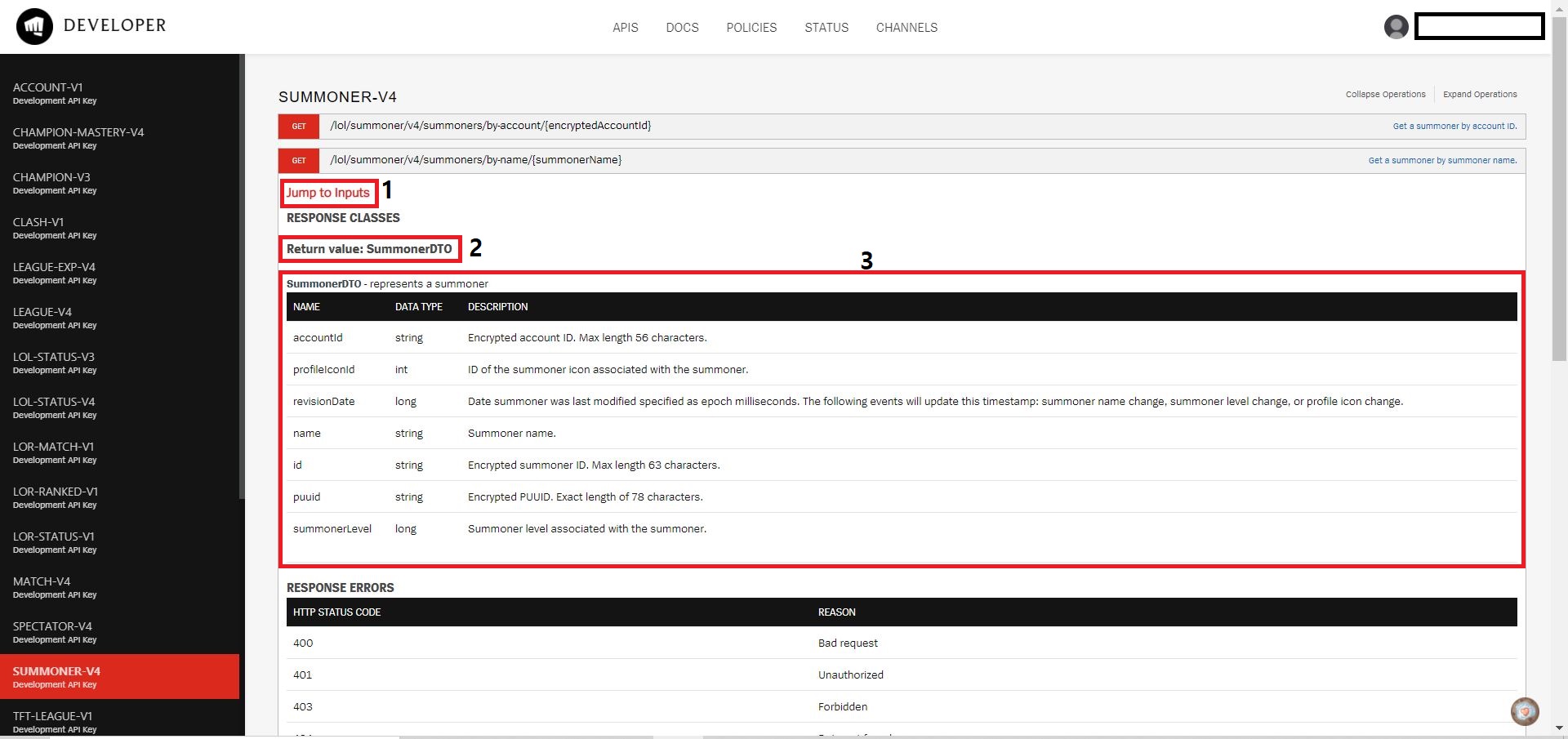Go to the POLICIES page
Screen dimensions: 1568x739
click(x=751, y=28)
